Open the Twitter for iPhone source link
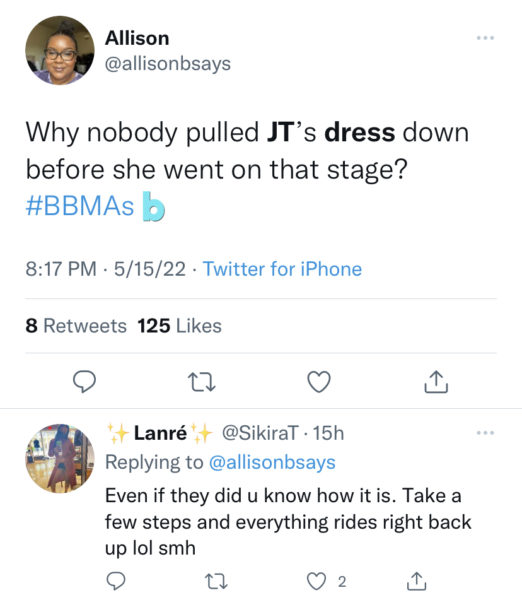 tap(282, 269)
